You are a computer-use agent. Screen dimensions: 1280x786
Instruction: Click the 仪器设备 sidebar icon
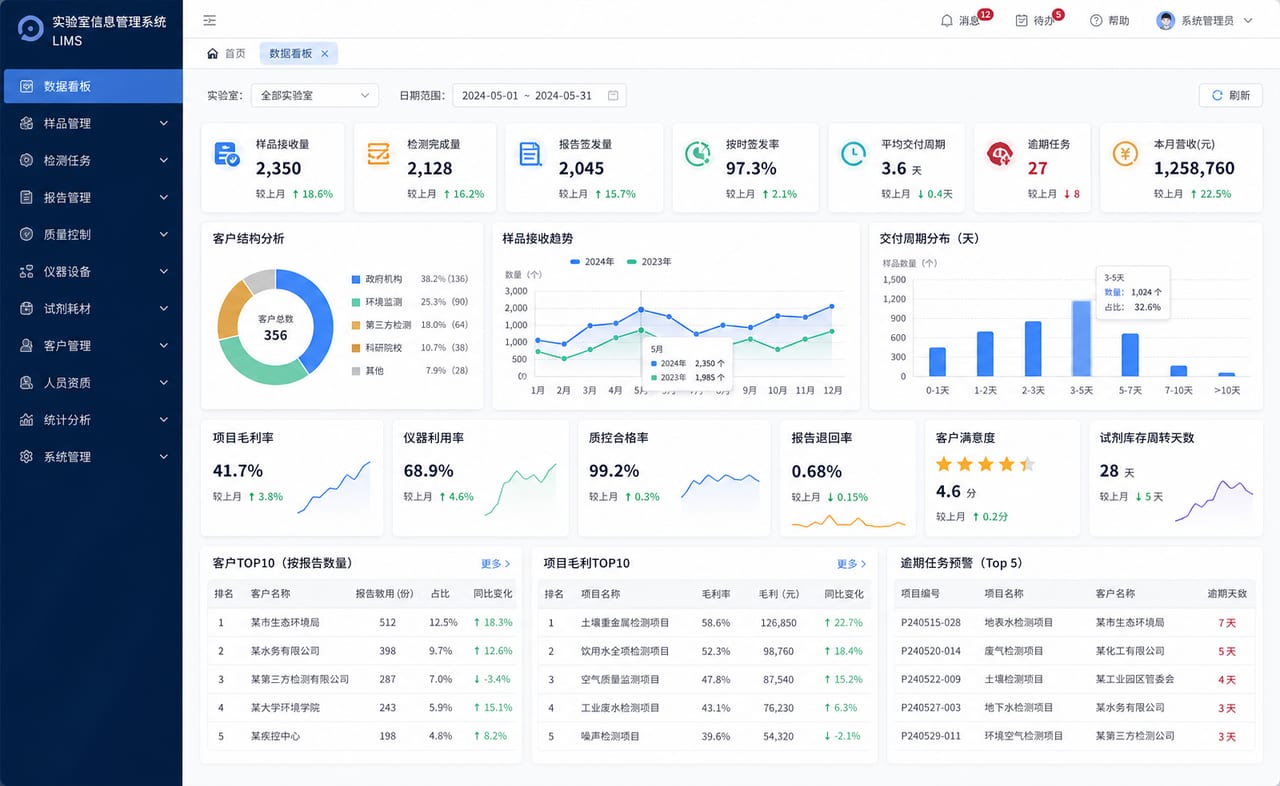26,271
